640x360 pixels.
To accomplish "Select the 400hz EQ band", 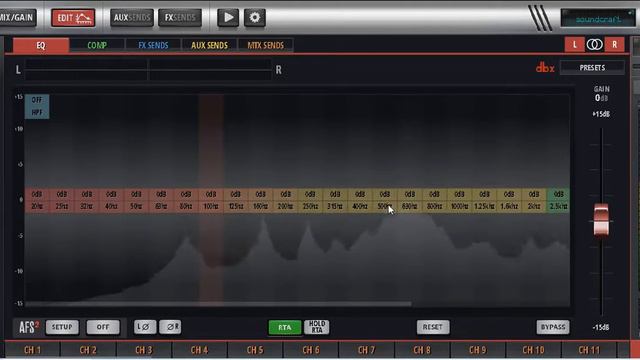I will (360, 200).
